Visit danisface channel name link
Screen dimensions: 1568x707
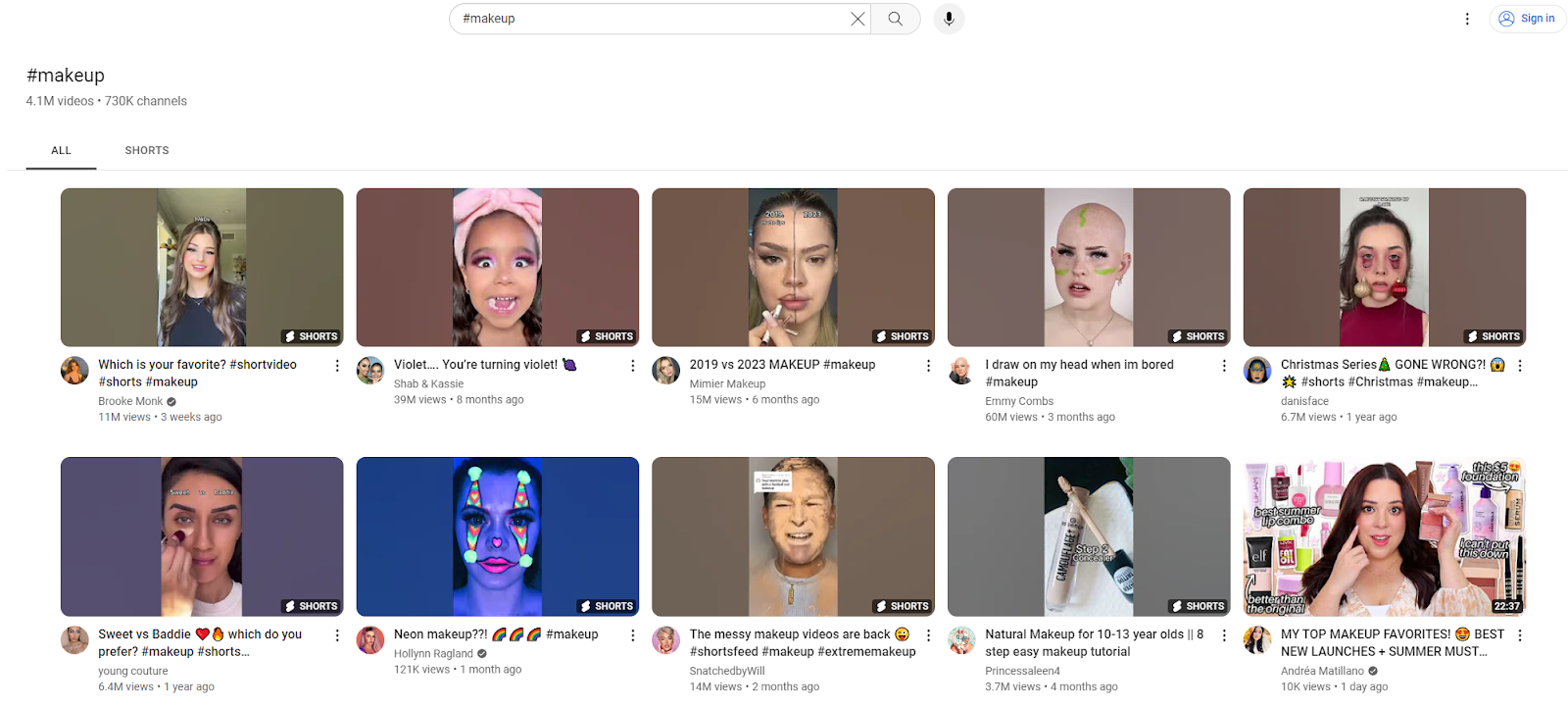click(1304, 402)
